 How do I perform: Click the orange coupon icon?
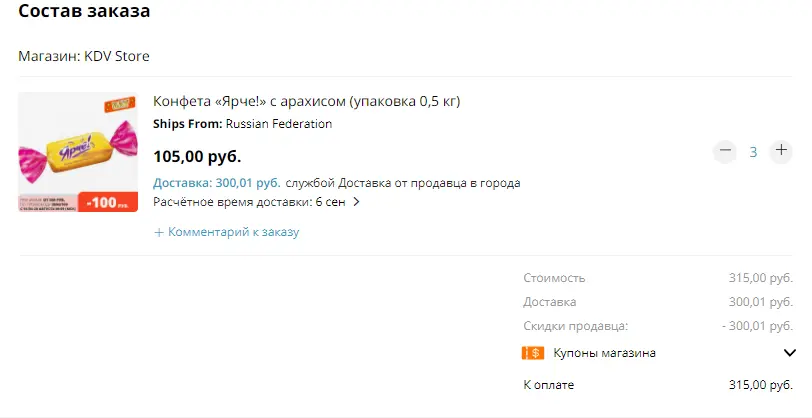coord(533,353)
